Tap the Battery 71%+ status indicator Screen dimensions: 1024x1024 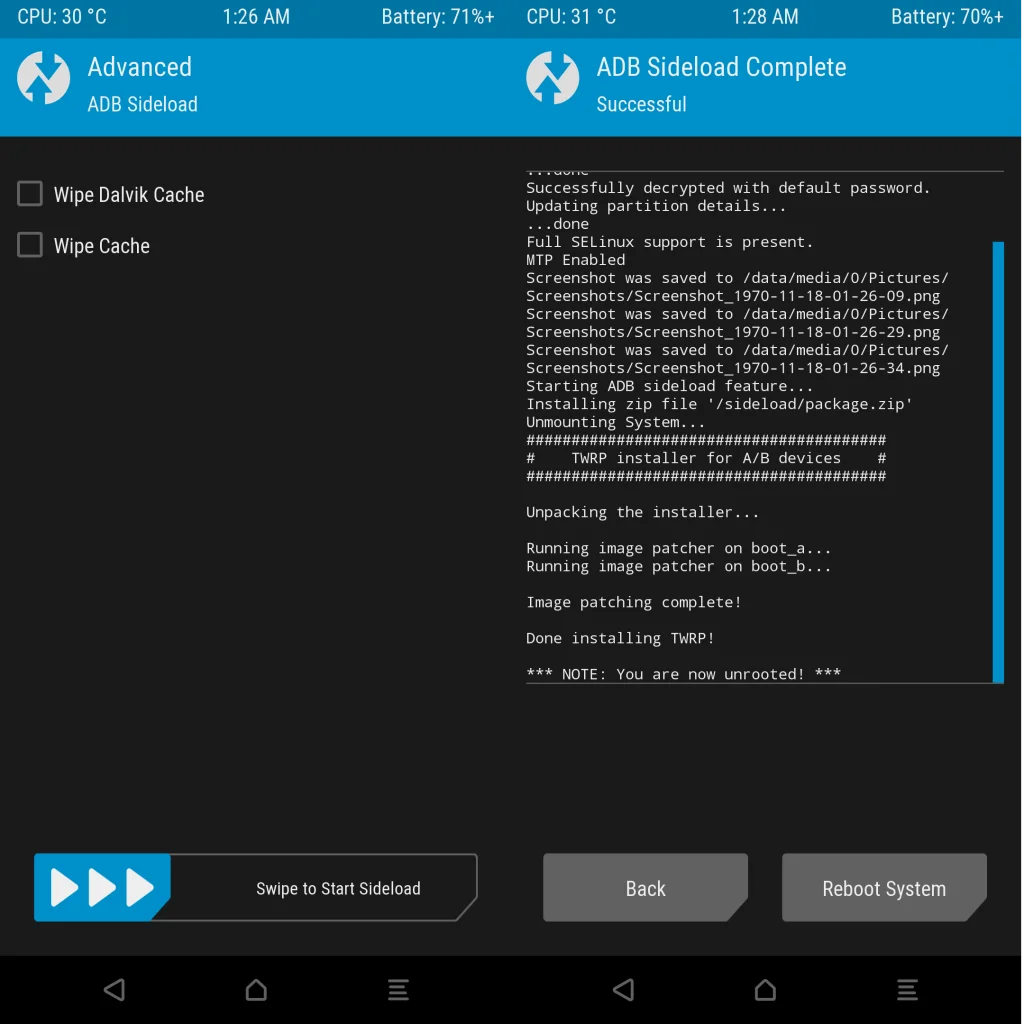point(438,16)
